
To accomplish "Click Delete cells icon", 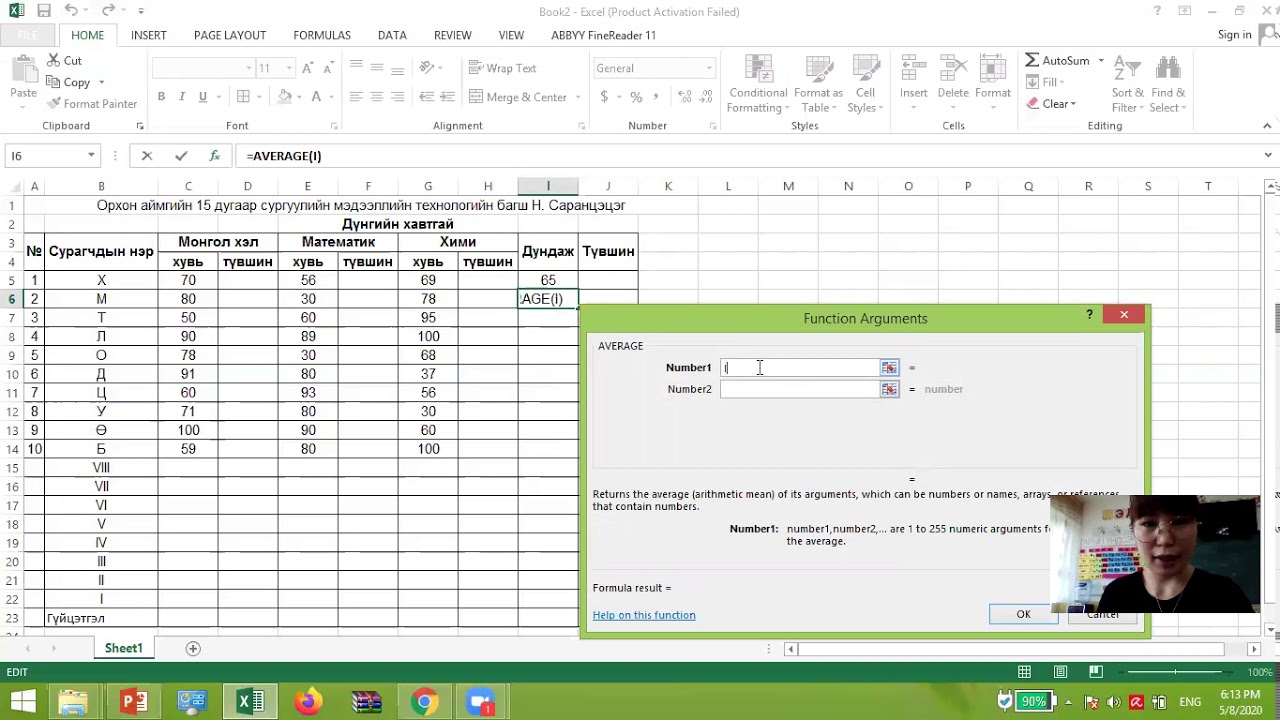I will coord(953,69).
